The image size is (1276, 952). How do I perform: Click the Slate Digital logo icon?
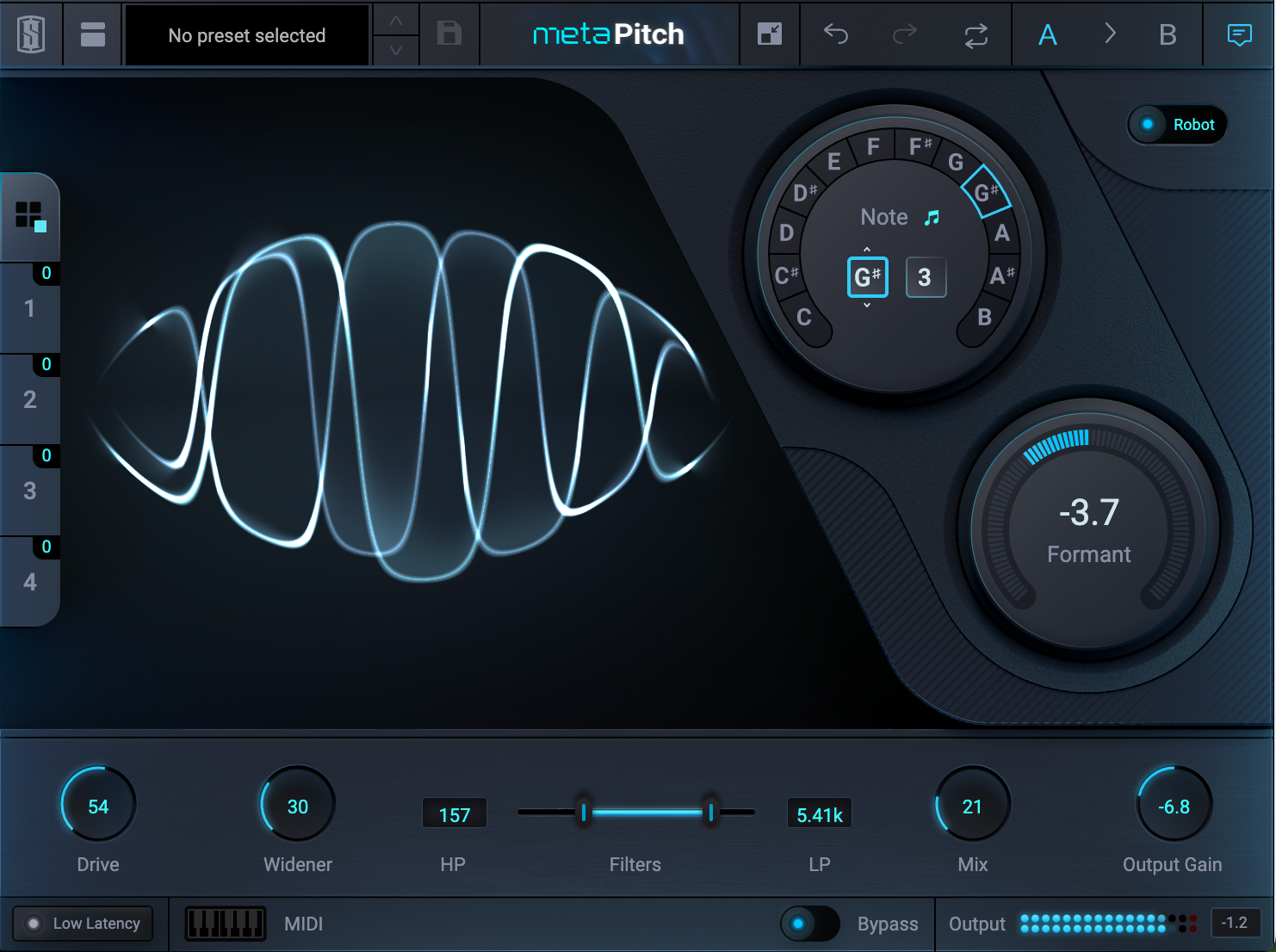pos(30,34)
